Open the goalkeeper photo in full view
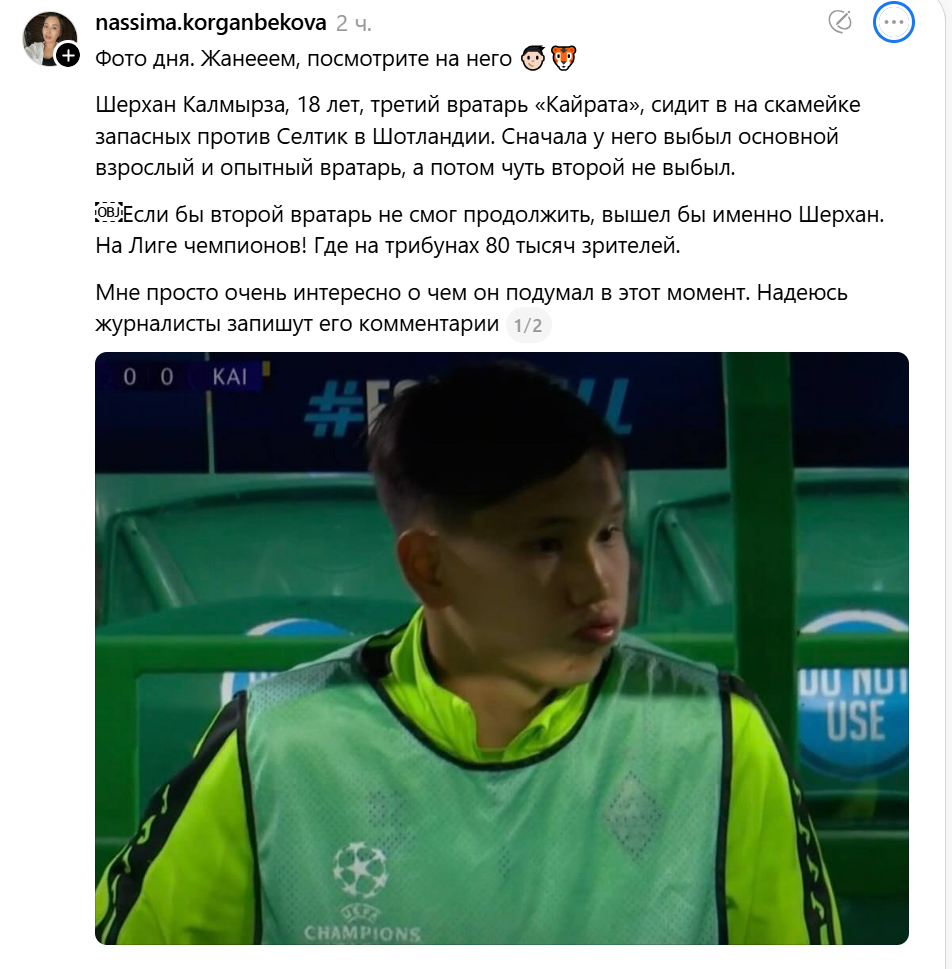 pos(501,648)
